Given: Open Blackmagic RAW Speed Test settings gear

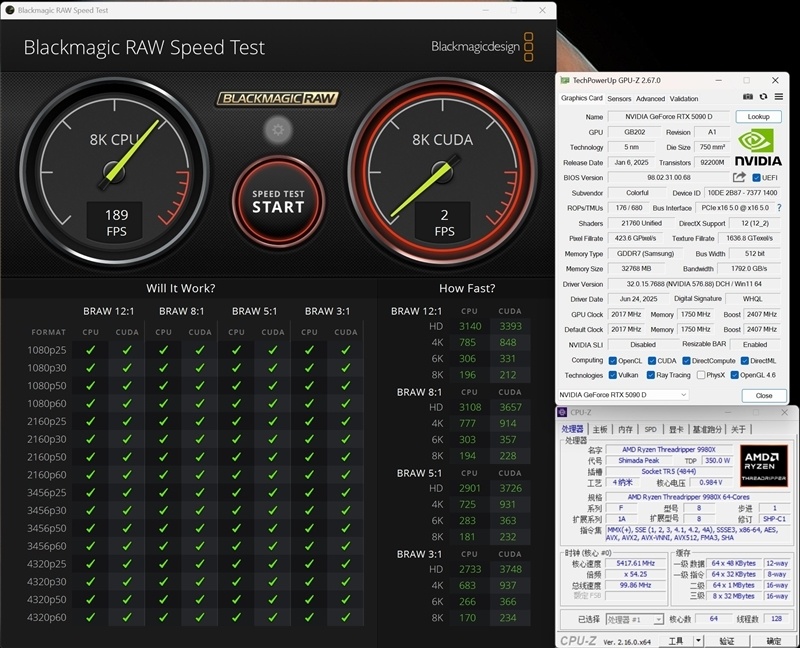Looking at the screenshot, I should 277,129.
